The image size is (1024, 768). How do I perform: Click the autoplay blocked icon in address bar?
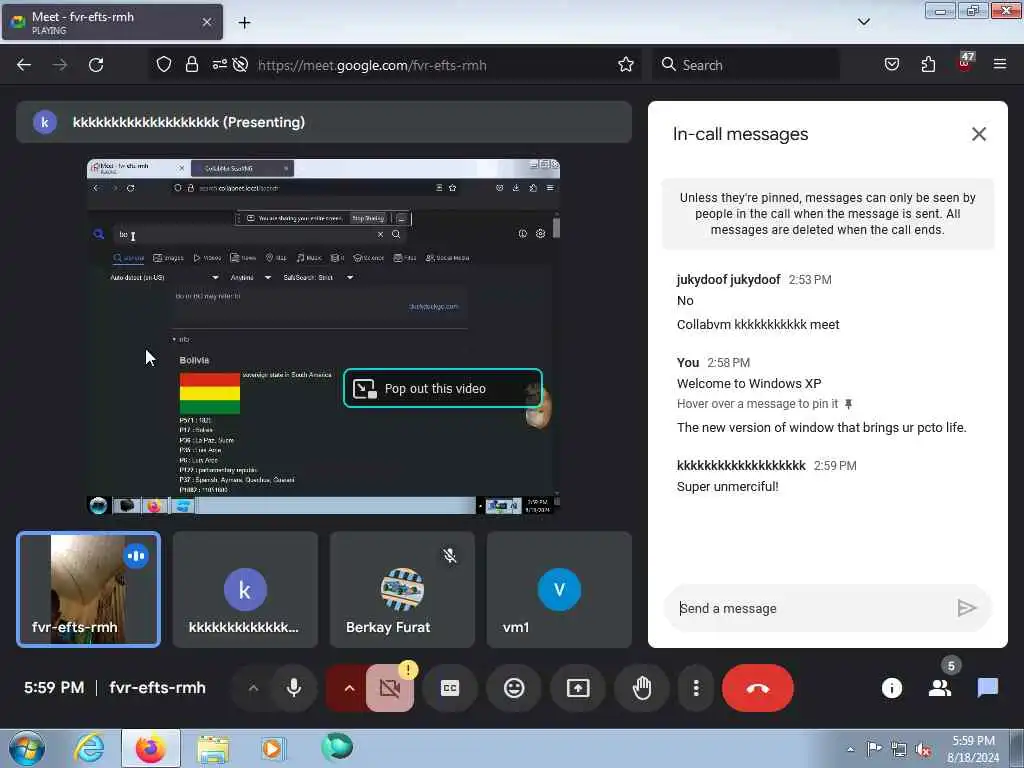240,65
